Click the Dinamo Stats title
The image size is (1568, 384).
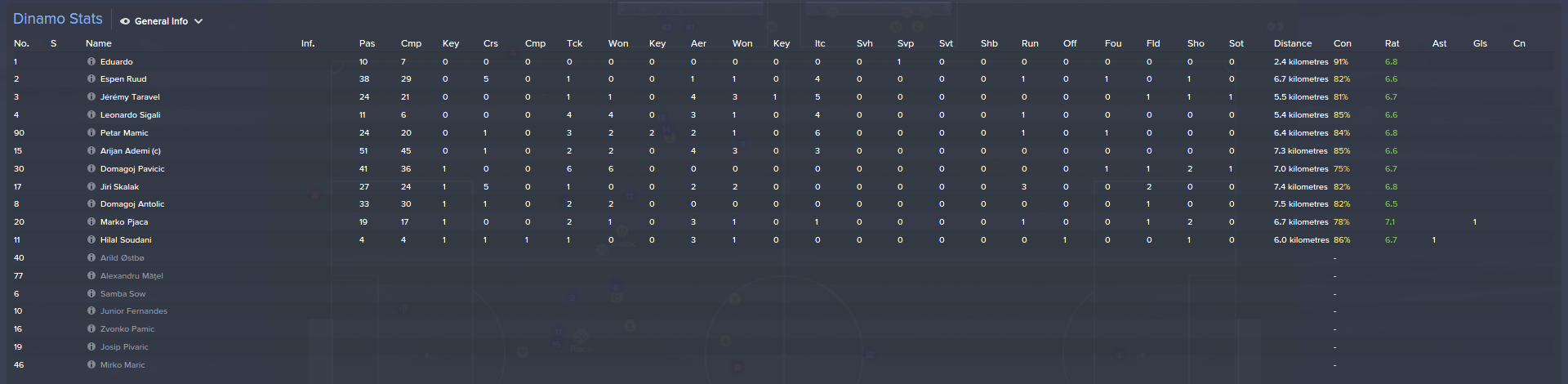(x=58, y=19)
